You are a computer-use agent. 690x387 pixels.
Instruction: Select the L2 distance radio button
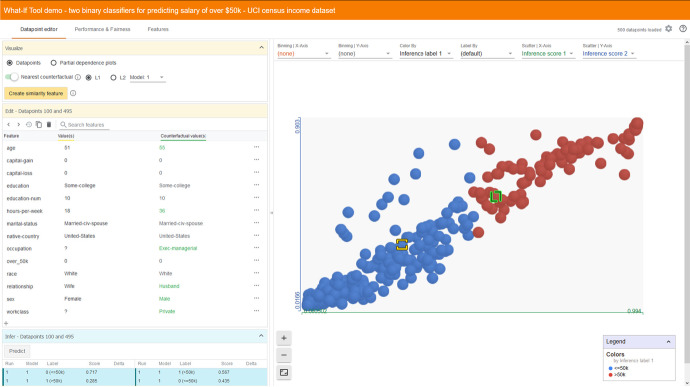113,77
